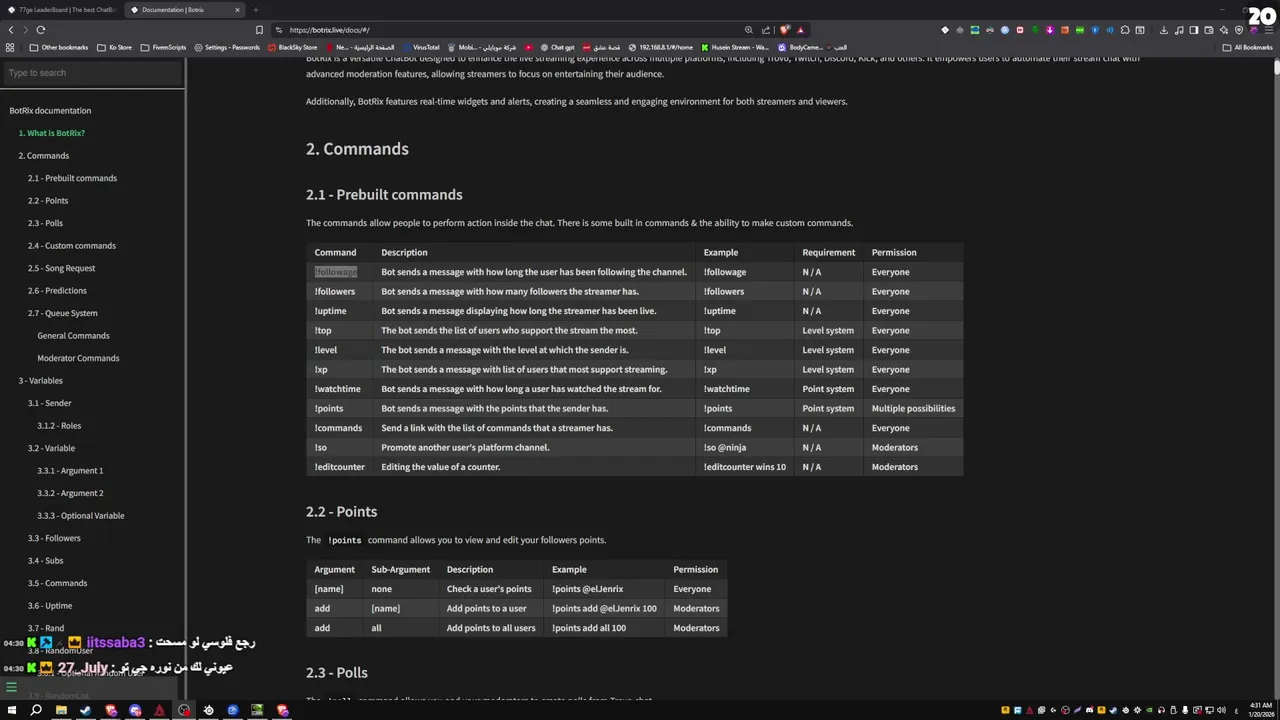Open Brave Shields lion icon
The height and width of the screenshot is (720, 1280).
785,30
